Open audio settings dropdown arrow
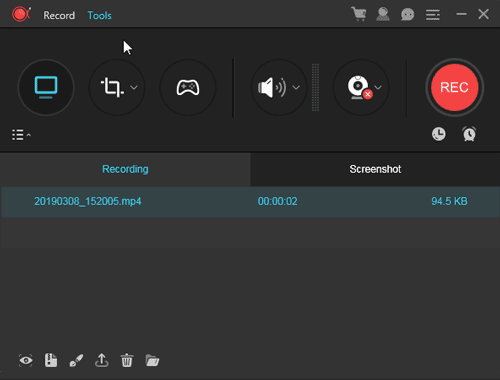 (296, 88)
